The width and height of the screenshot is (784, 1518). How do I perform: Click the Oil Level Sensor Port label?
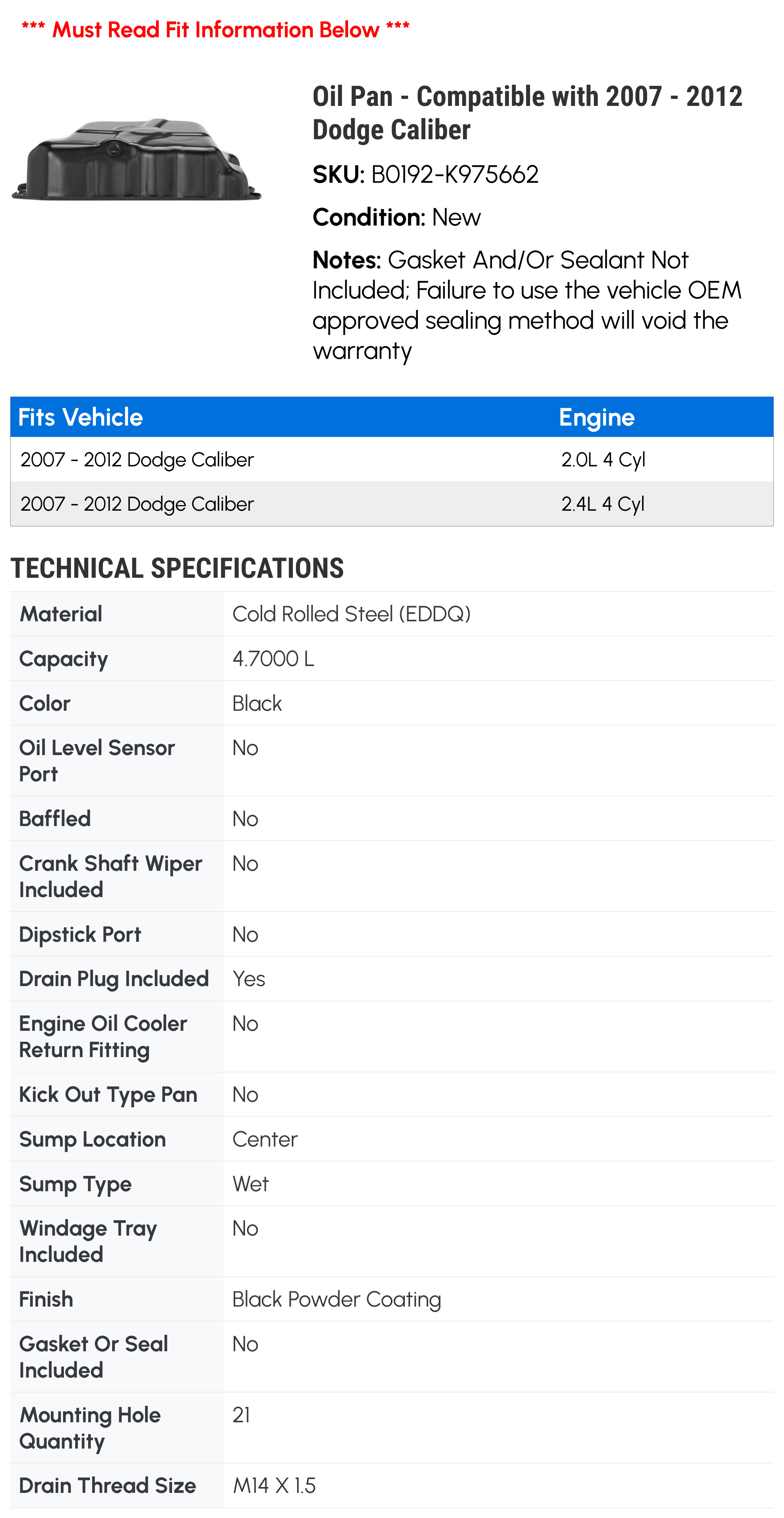pos(97,761)
